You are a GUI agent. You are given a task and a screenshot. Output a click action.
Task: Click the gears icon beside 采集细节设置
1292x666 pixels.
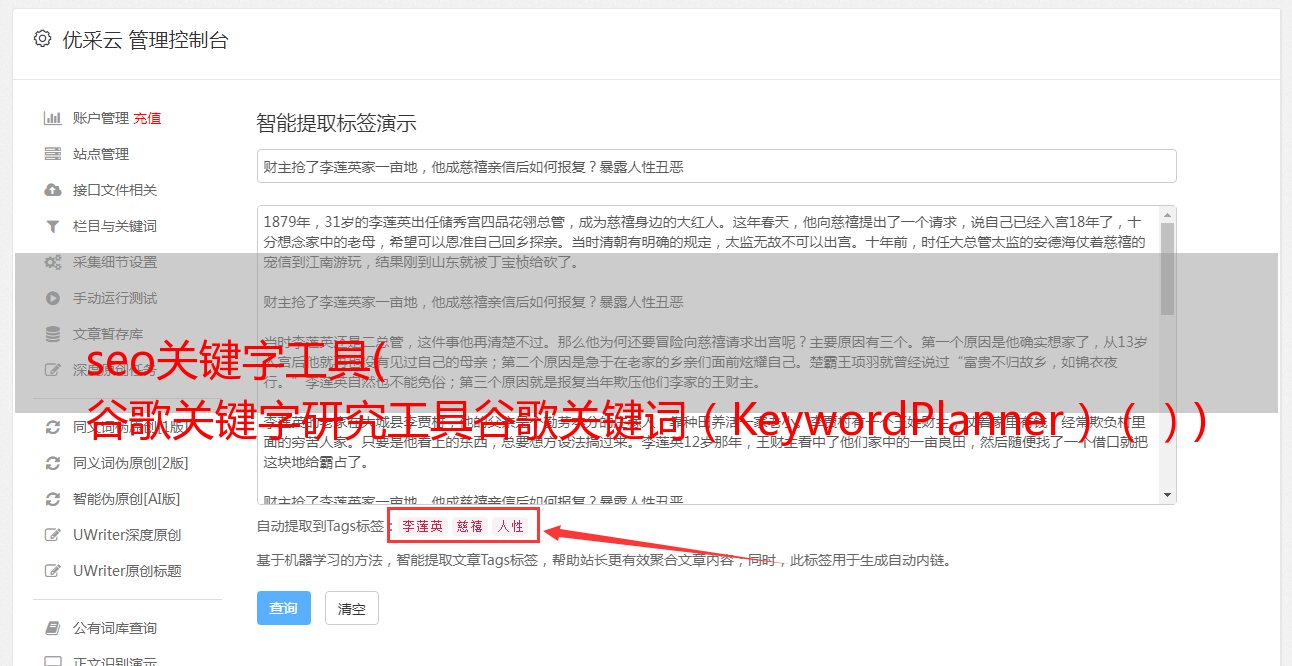point(53,262)
